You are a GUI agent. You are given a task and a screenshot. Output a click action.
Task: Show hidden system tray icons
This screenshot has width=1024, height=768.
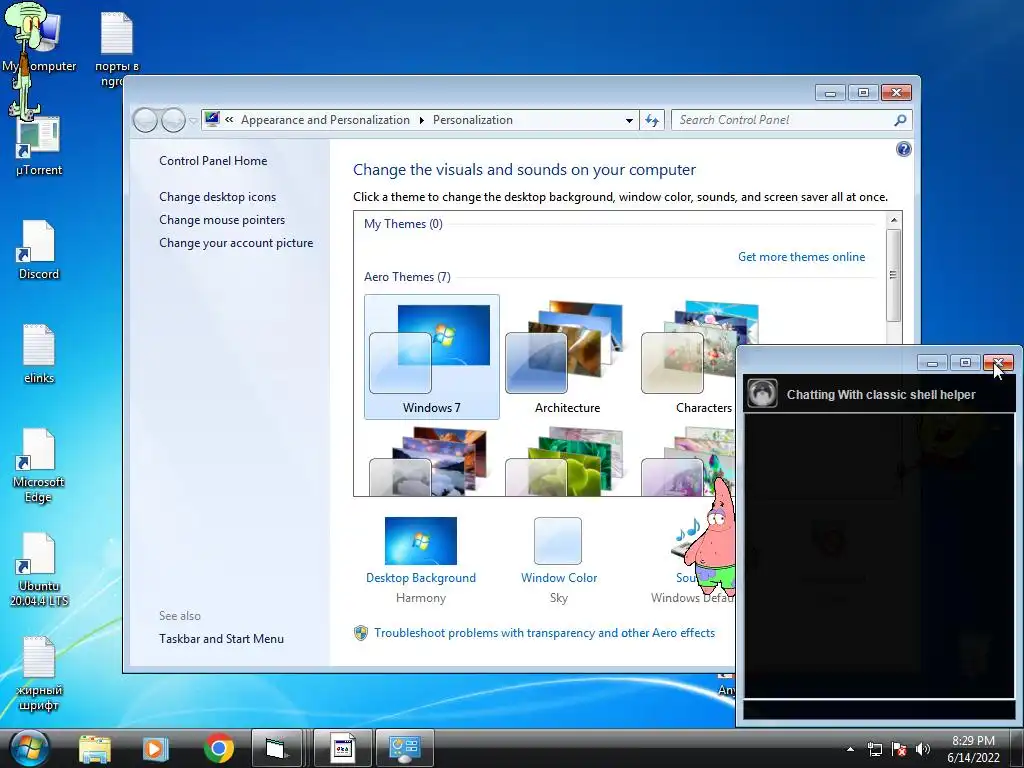pyautogui.click(x=850, y=749)
